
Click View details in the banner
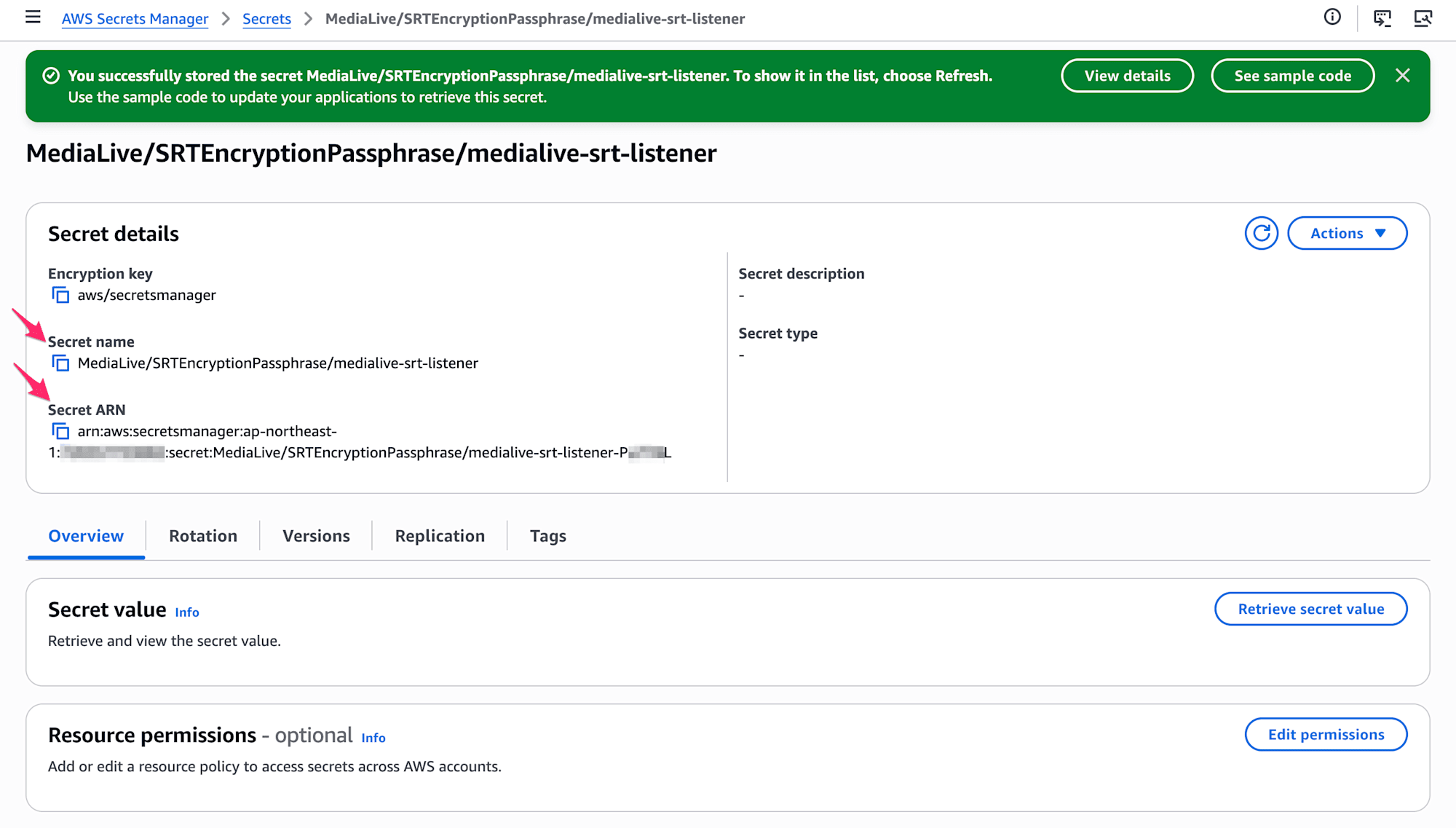[1127, 76]
